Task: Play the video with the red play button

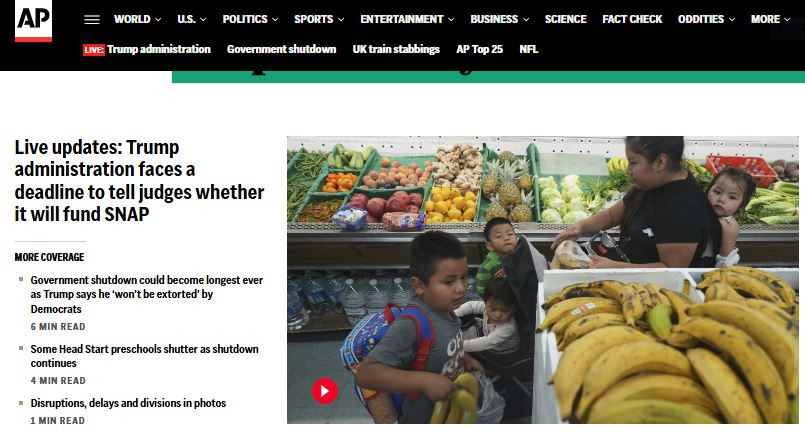Action: point(324,391)
